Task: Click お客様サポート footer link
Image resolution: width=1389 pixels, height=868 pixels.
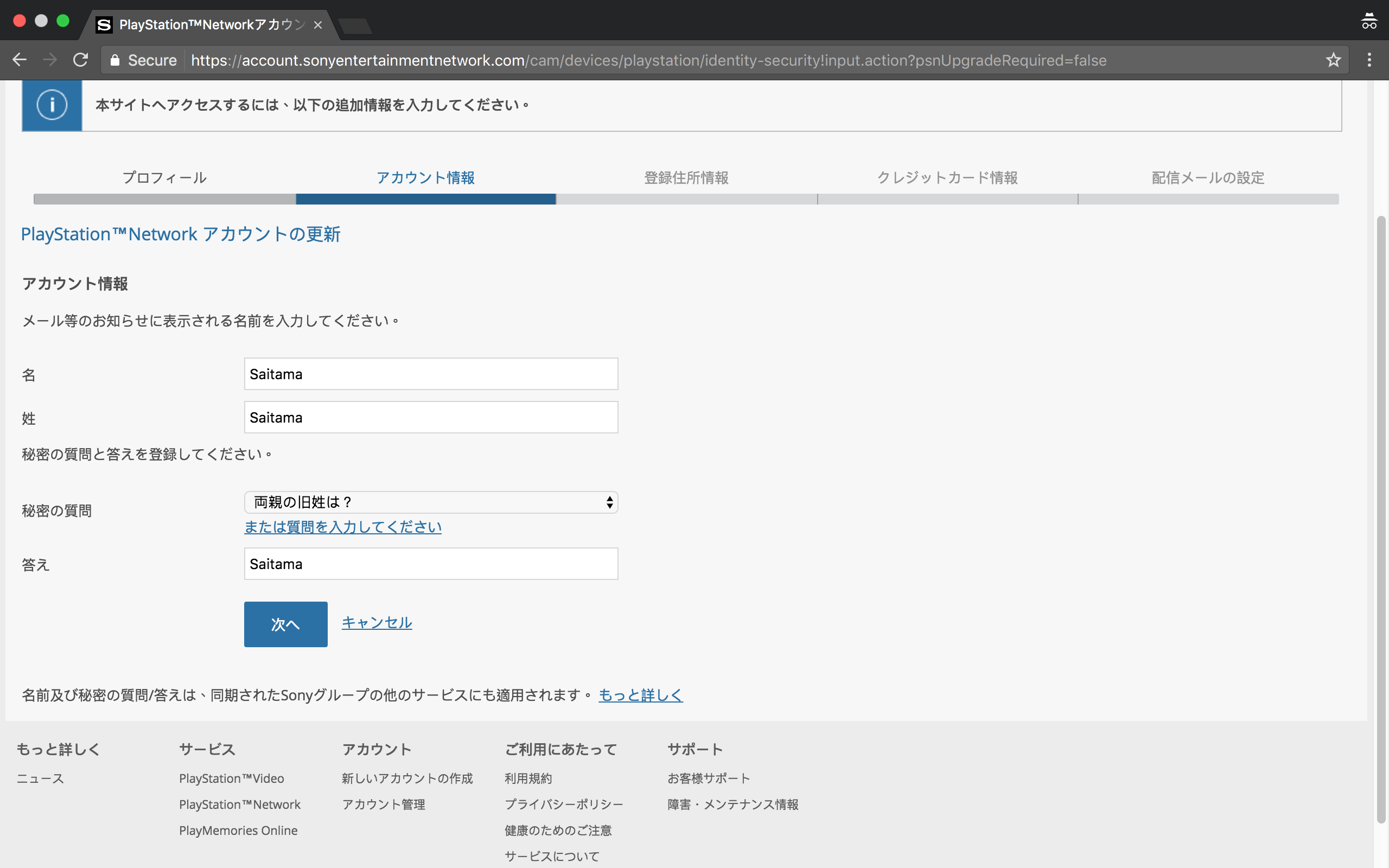Action: click(x=709, y=778)
